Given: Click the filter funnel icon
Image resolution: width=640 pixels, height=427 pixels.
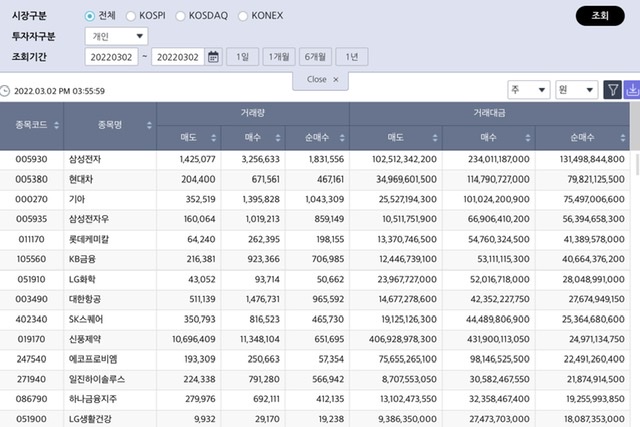Looking at the screenshot, I should pyautogui.click(x=612, y=90).
